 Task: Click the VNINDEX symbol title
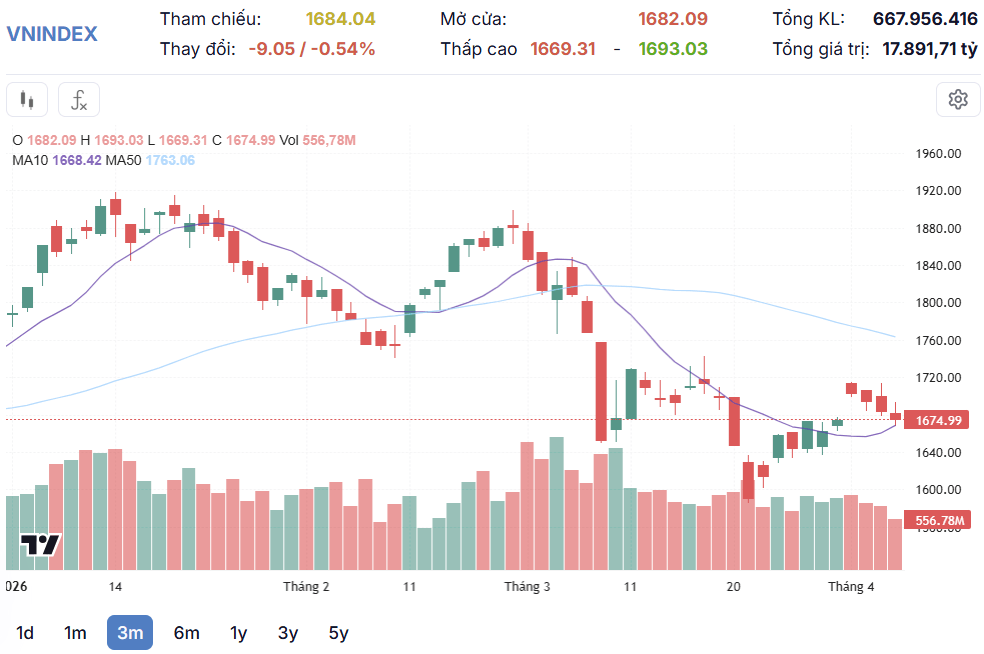pyautogui.click(x=52, y=33)
